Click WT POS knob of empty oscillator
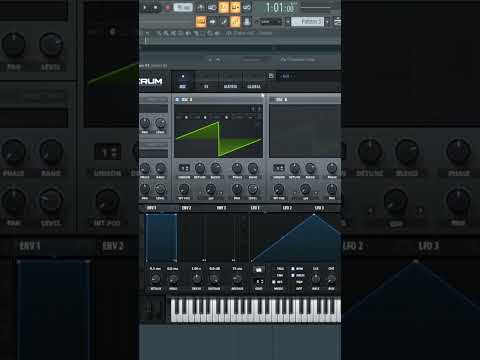The height and width of the screenshot is (360, 480). [x=279, y=189]
